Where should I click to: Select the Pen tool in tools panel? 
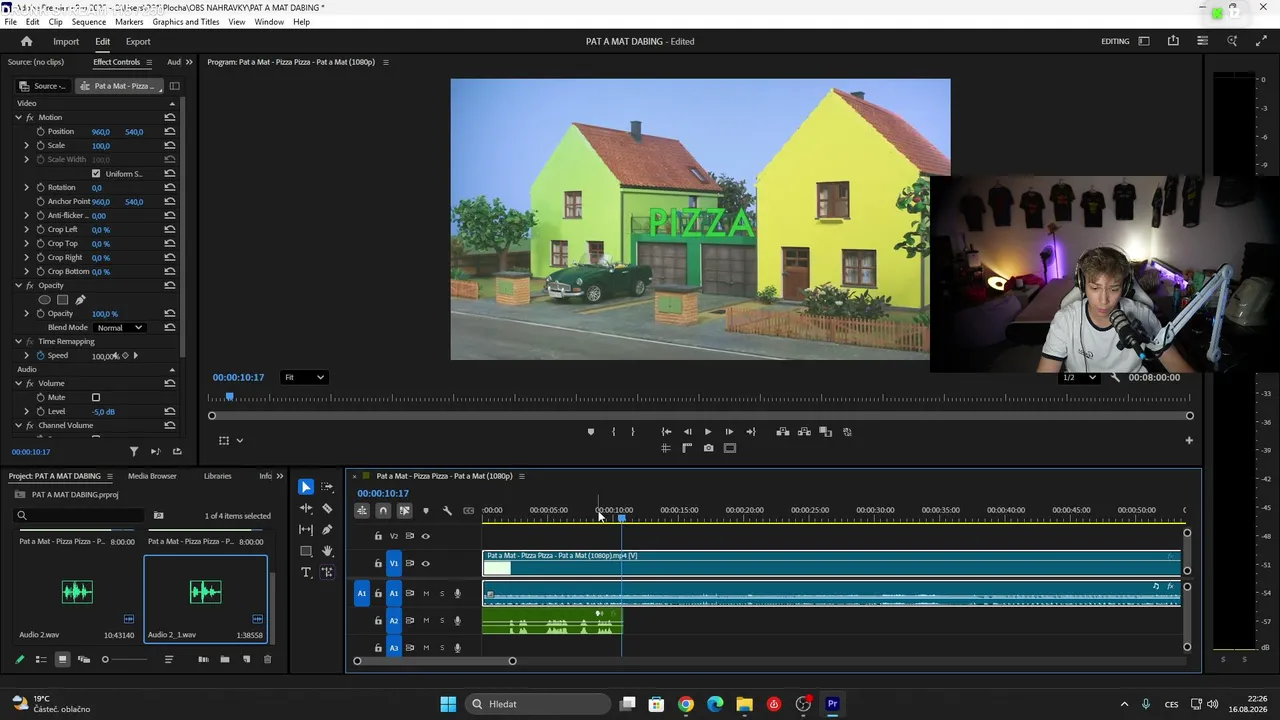(x=327, y=529)
